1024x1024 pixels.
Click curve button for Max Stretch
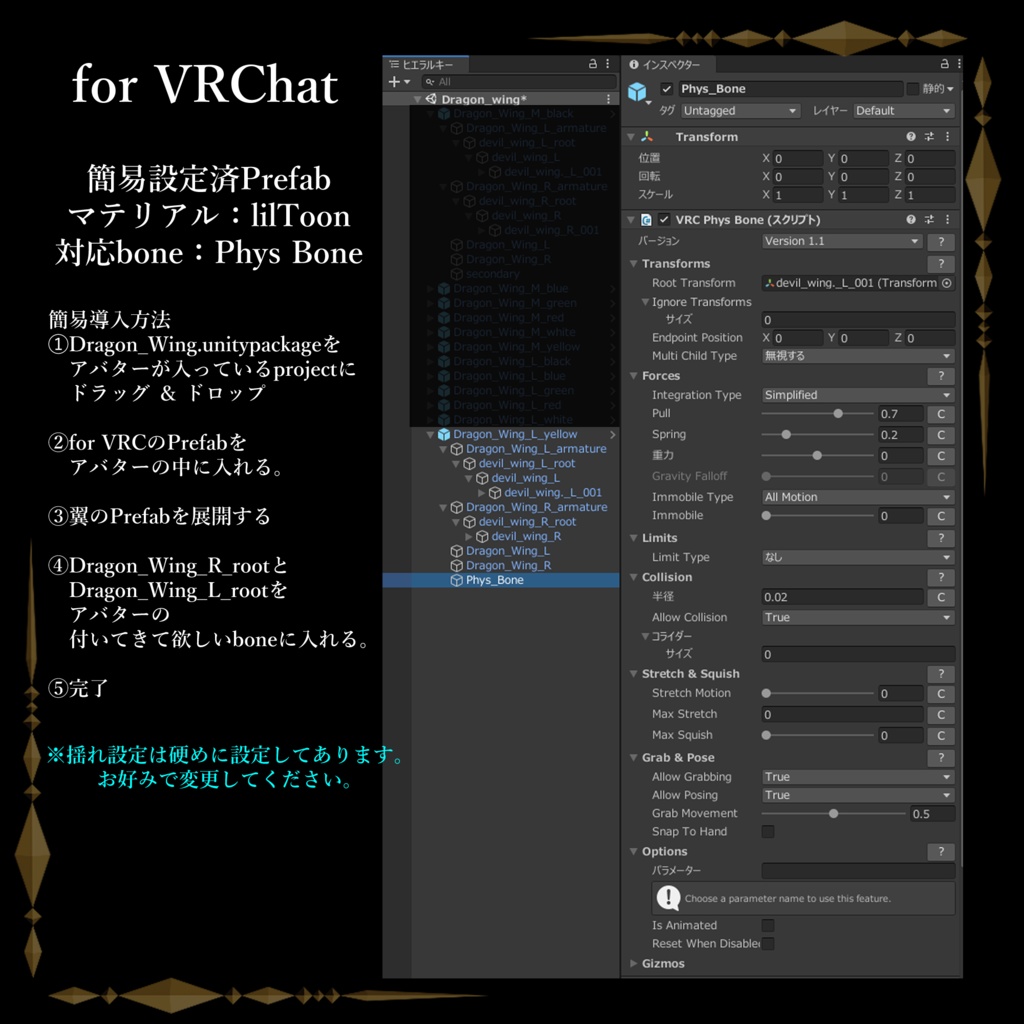941,714
